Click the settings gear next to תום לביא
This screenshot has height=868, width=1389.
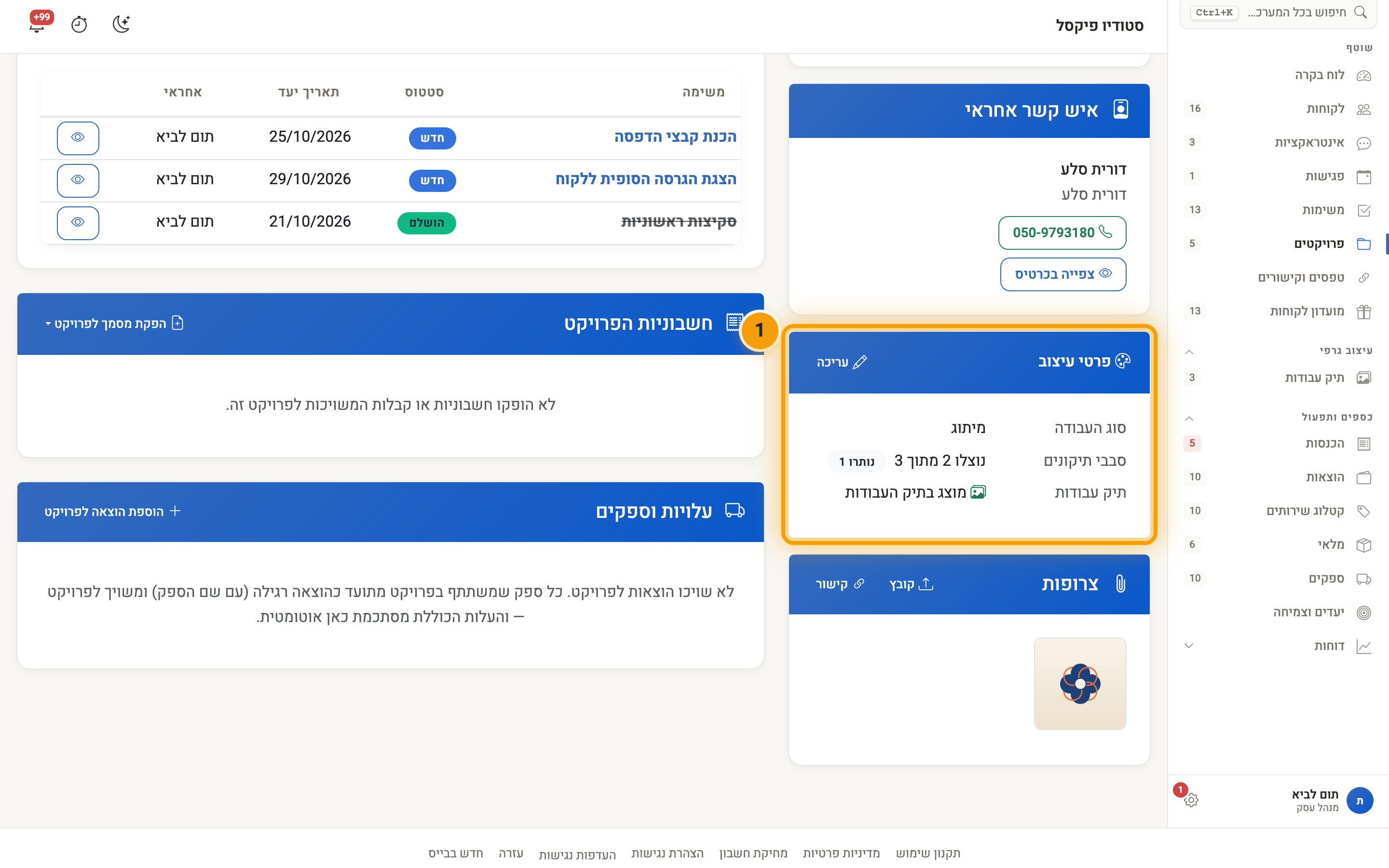pyautogui.click(x=1191, y=800)
